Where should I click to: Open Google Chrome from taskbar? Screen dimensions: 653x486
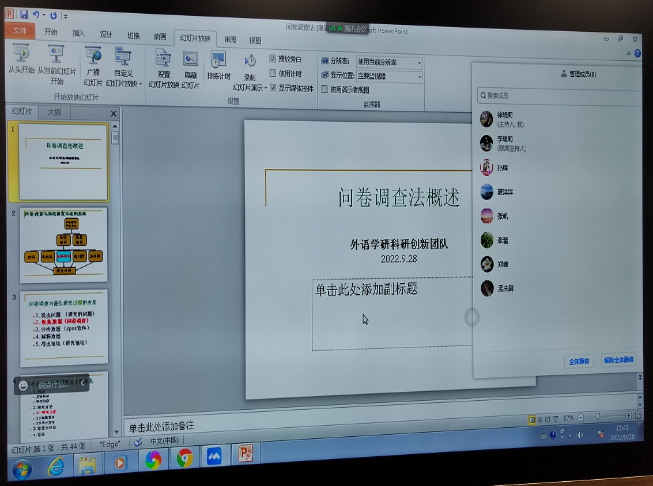(184, 459)
